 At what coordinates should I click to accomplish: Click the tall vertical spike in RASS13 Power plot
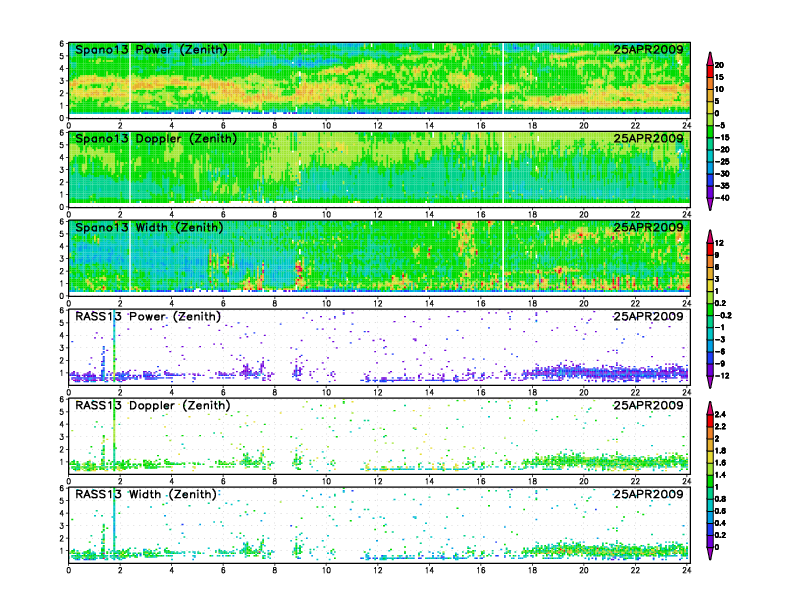114,345
